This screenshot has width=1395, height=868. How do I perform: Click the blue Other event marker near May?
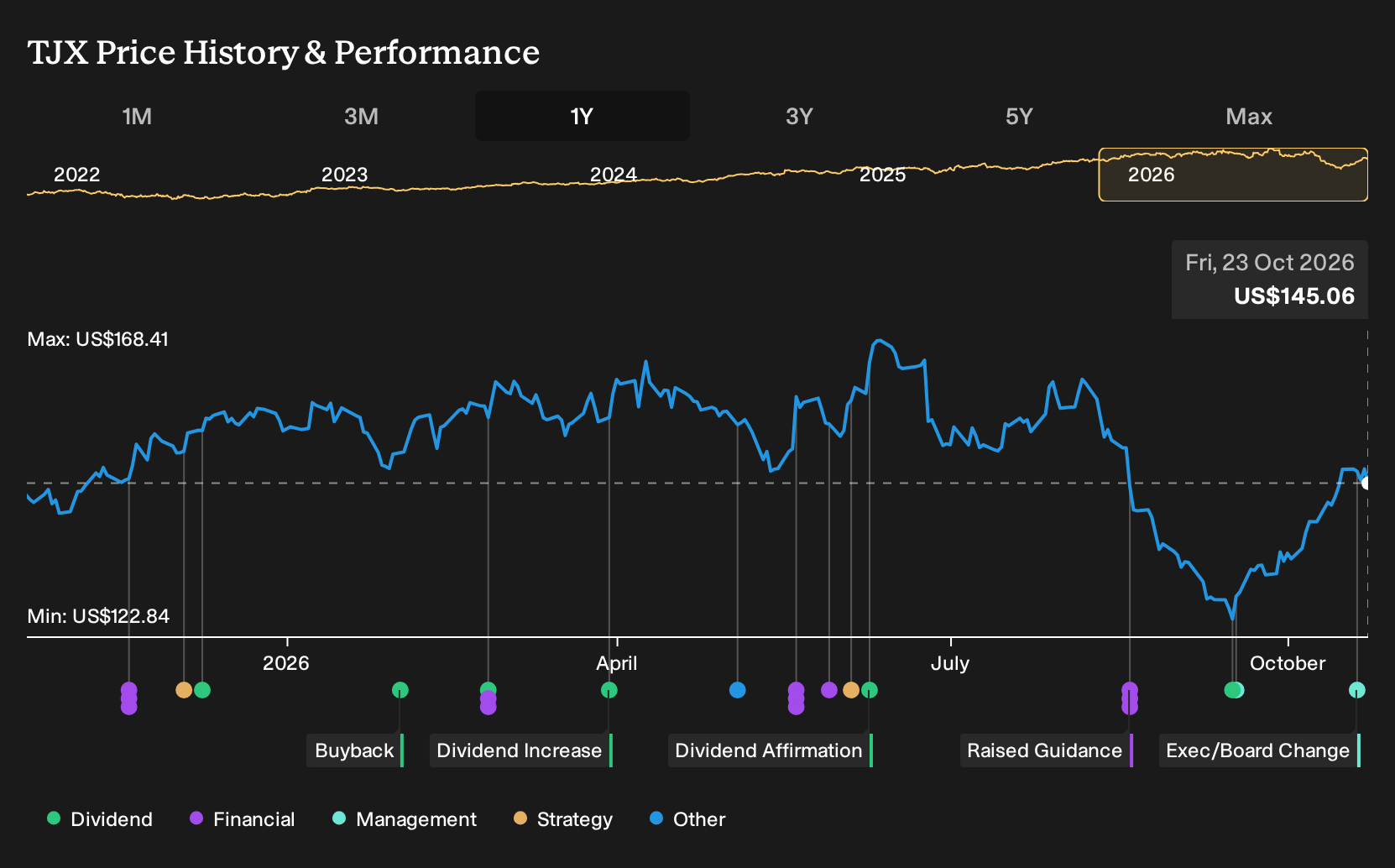[x=738, y=690]
